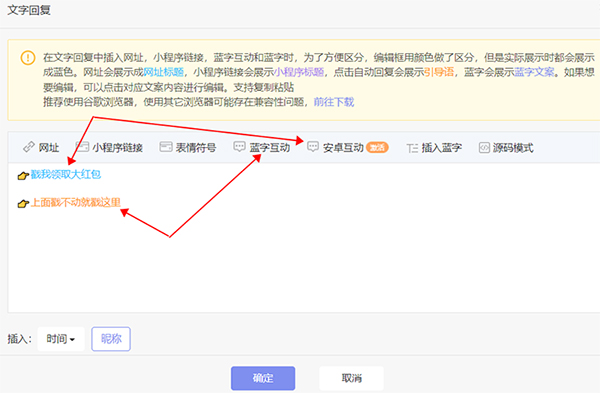
Task: Open the 前往下载 download link
Action: coord(334,102)
